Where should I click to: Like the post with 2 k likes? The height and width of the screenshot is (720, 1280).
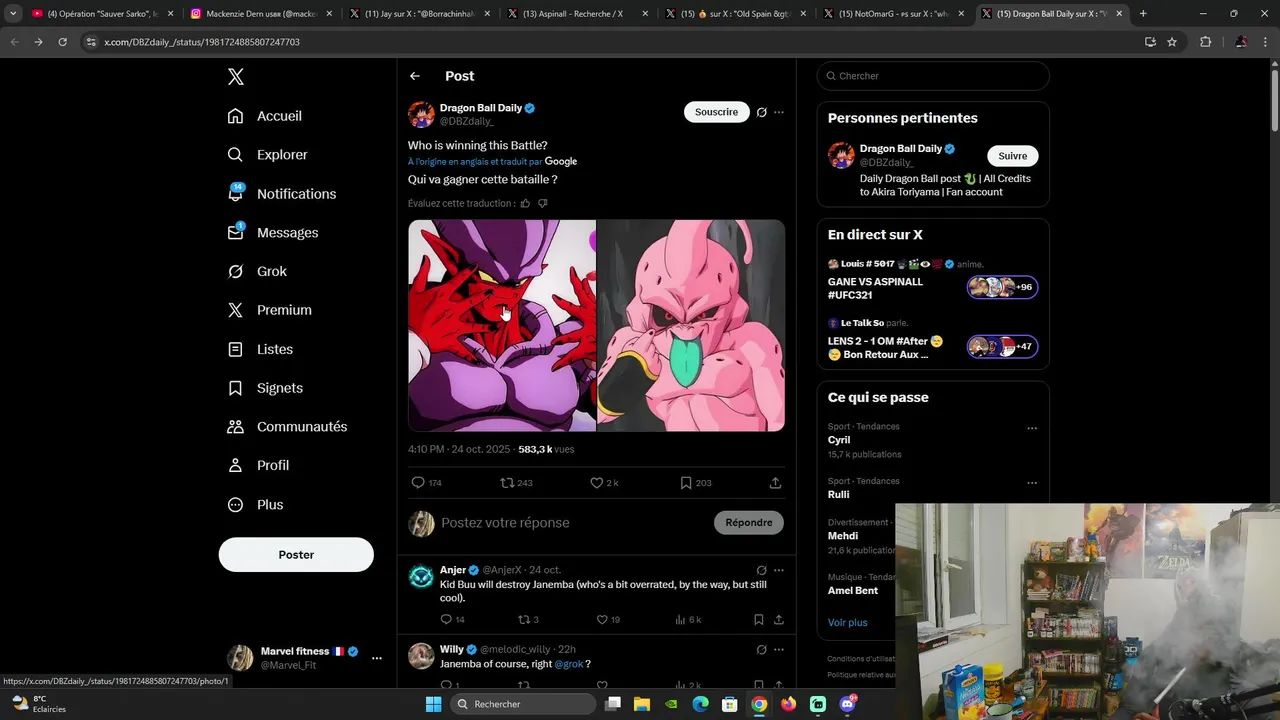(604, 483)
